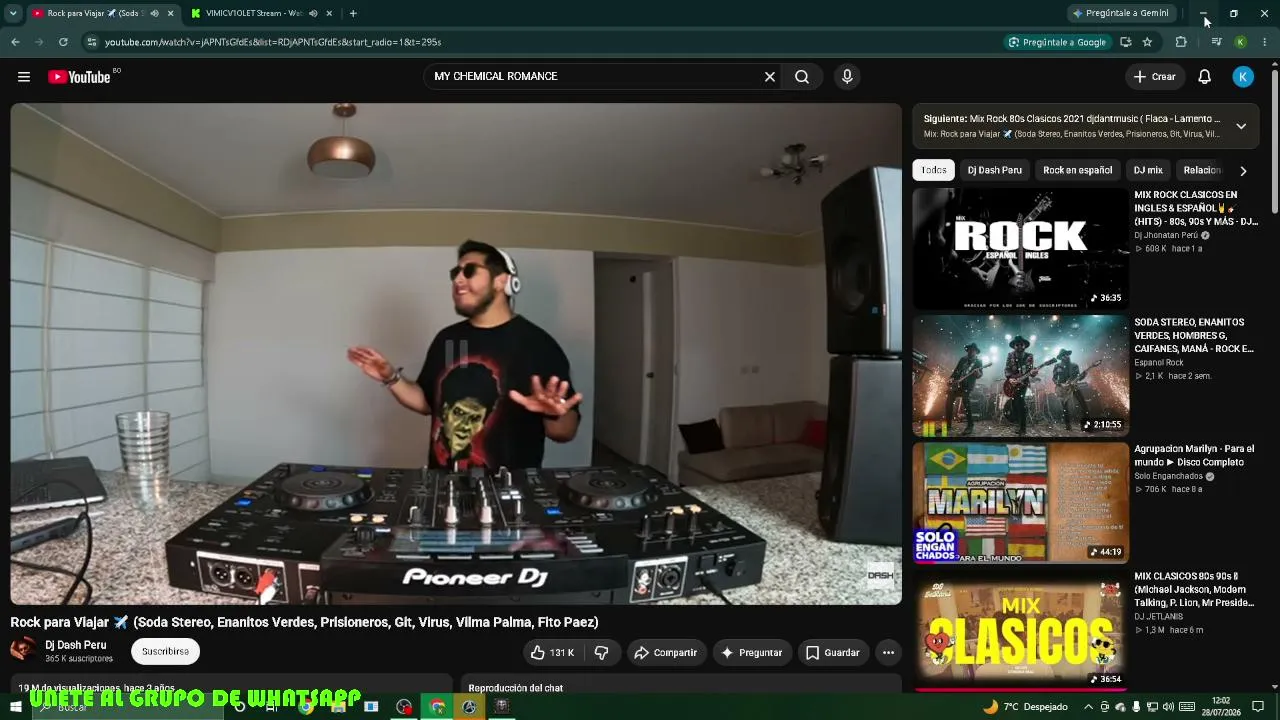The width and height of the screenshot is (1280, 720).
Task: Go to the YouTube home logo
Action: coord(79,77)
